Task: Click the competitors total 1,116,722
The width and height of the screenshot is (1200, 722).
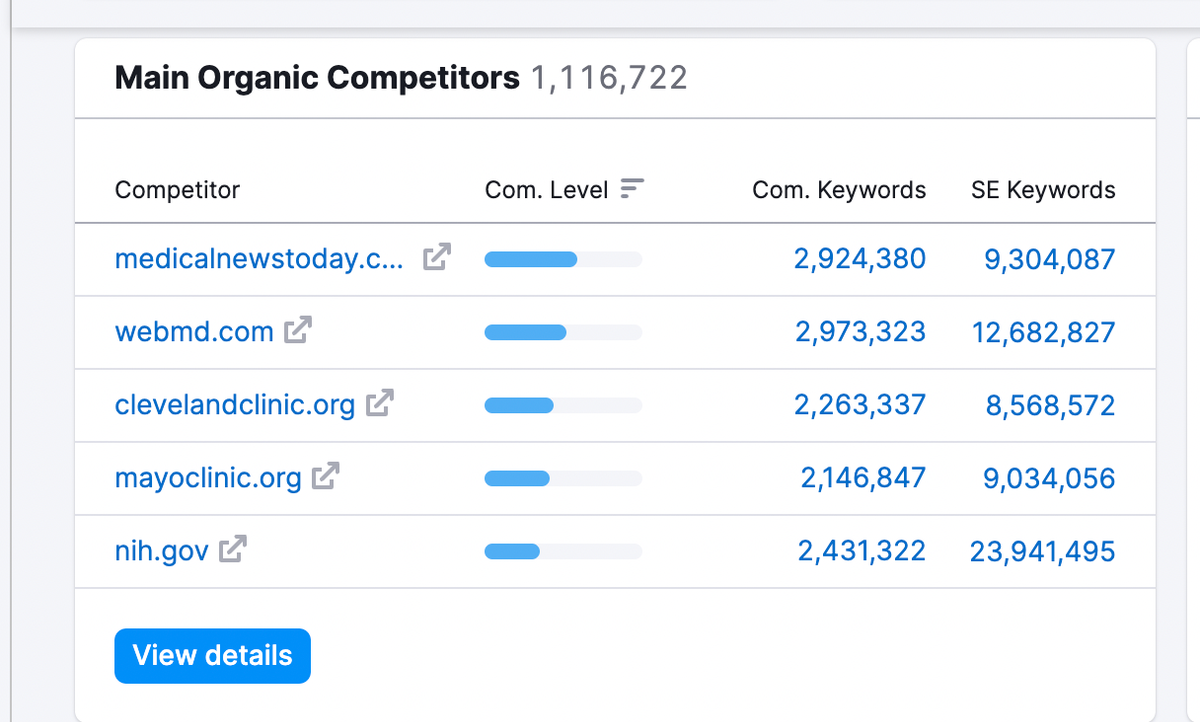Action: coord(609,78)
